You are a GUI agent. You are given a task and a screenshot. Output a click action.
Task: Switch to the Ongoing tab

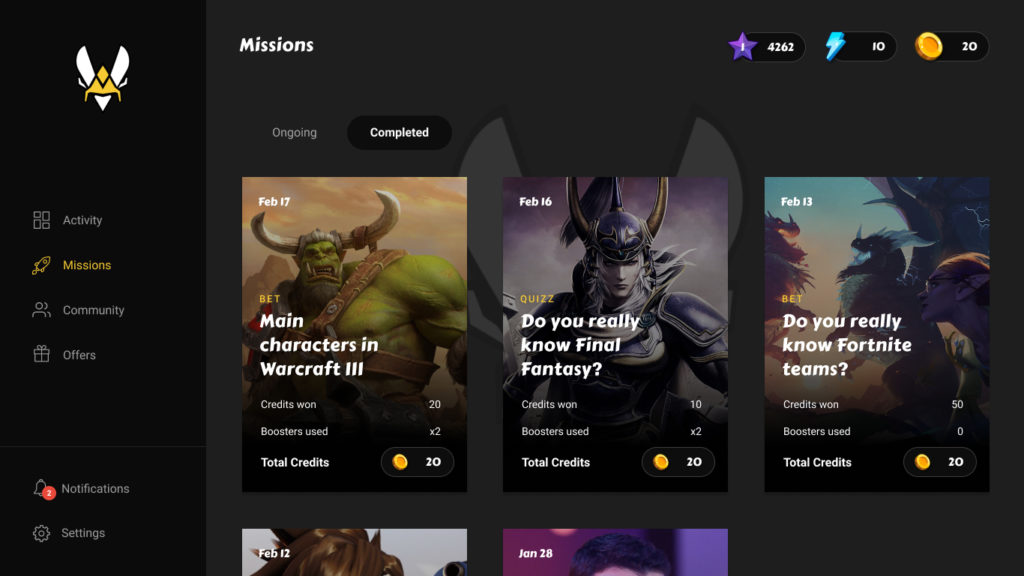coord(295,133)
